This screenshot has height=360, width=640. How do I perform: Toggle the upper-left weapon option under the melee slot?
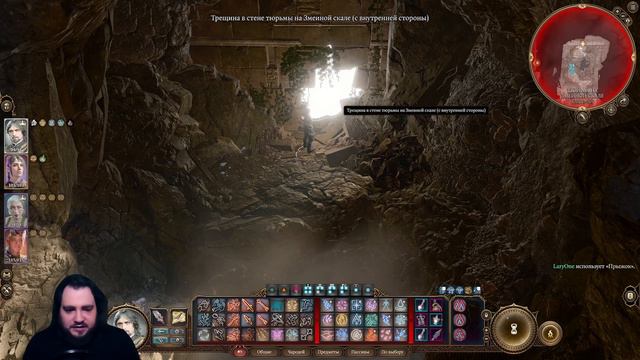pos(161,331)
